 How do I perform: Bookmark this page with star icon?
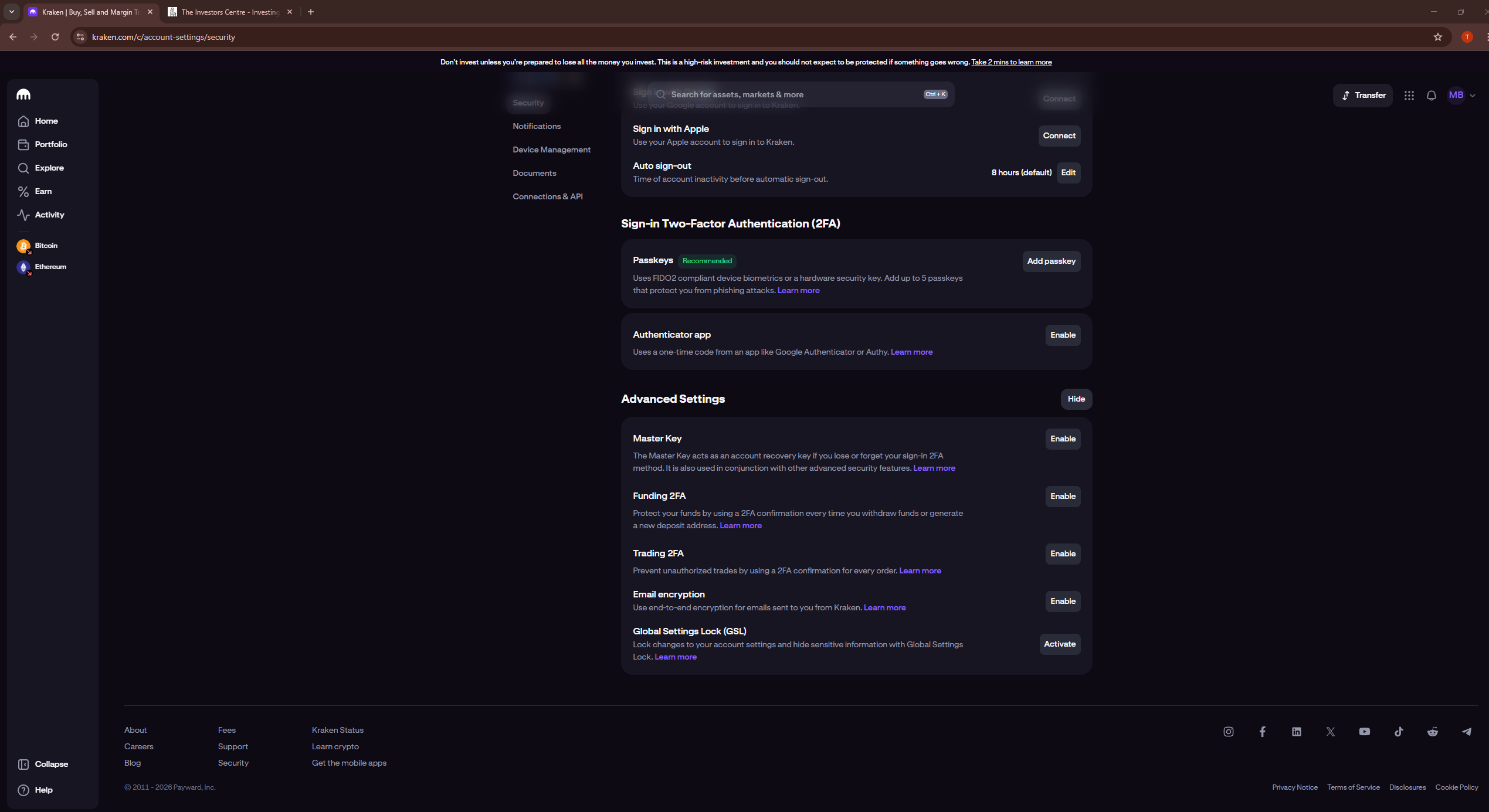click(1438, 37)
